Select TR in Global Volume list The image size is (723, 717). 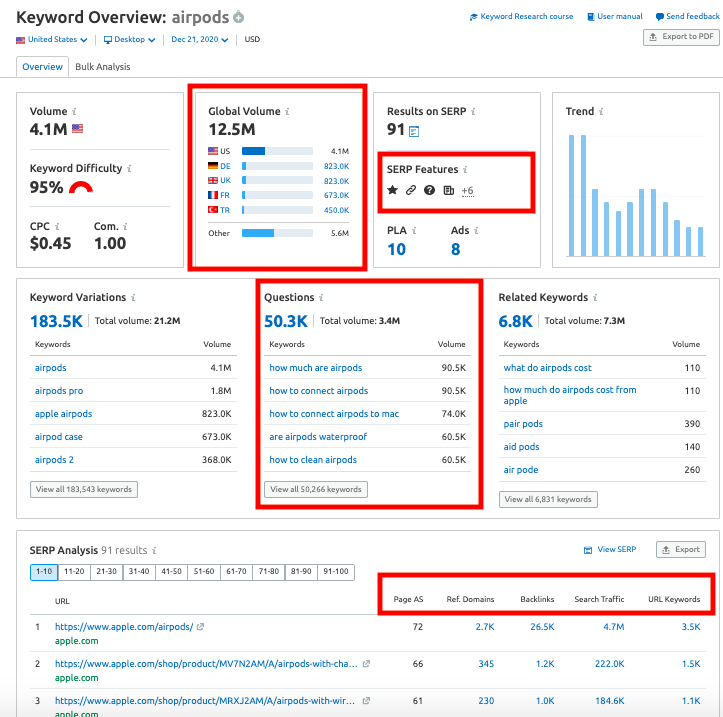point(225,210)
